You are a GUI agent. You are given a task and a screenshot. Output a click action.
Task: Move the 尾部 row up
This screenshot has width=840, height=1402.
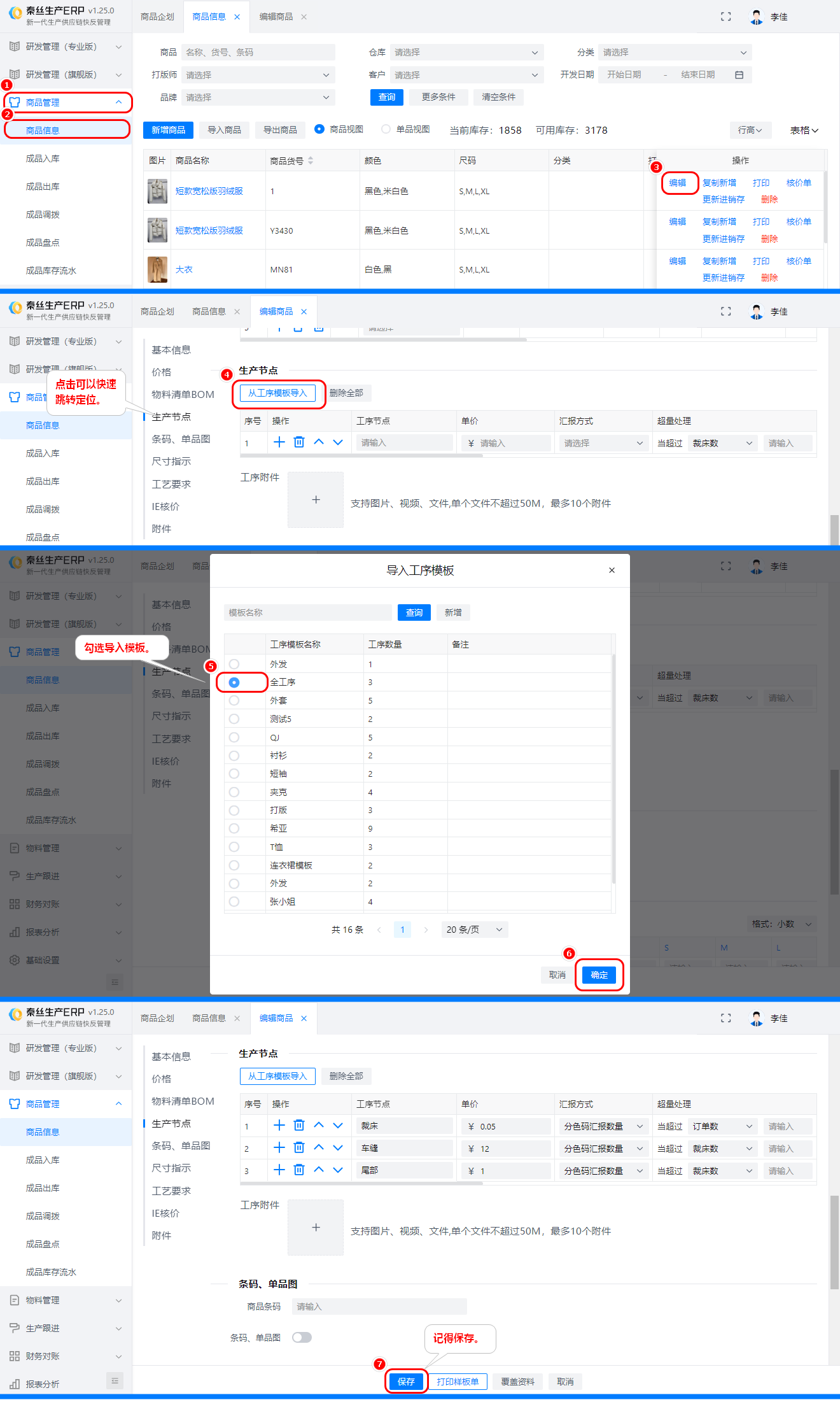319,1170
